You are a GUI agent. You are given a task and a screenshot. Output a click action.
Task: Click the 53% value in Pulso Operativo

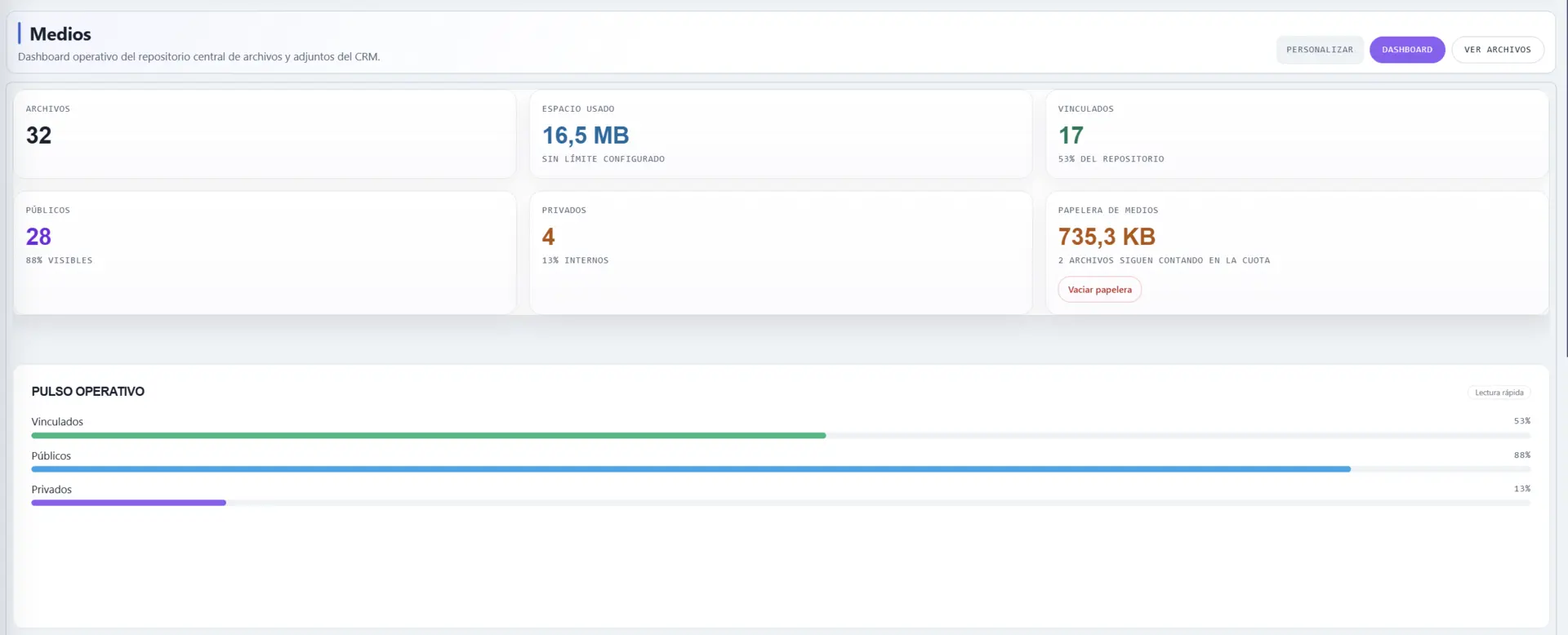[1521, 421]
